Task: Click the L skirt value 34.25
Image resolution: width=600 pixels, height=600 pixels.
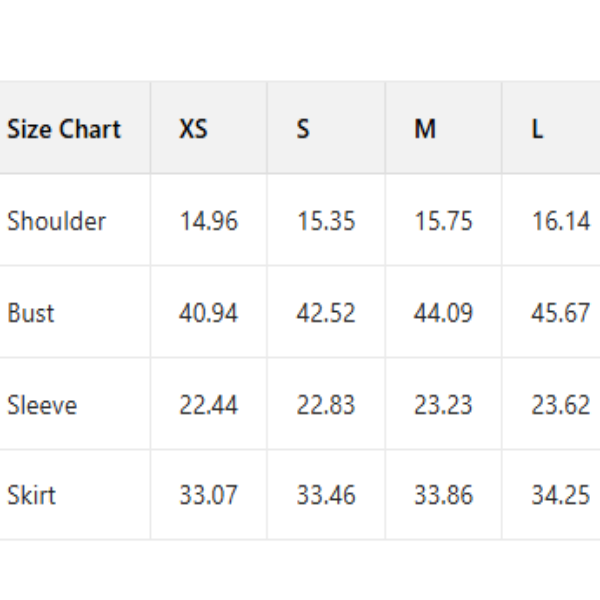Action: click(560, 495)
